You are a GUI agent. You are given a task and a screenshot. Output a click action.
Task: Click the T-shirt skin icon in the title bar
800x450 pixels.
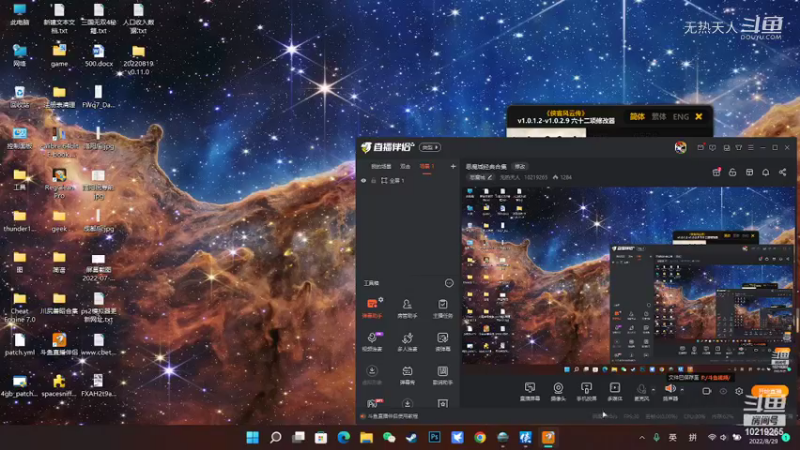pos(739,147)
